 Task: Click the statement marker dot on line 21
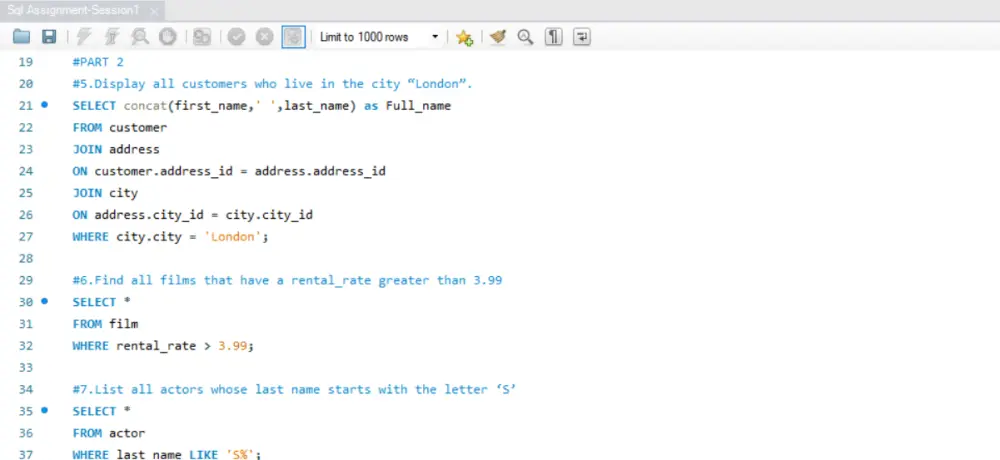tap(44, 105)
